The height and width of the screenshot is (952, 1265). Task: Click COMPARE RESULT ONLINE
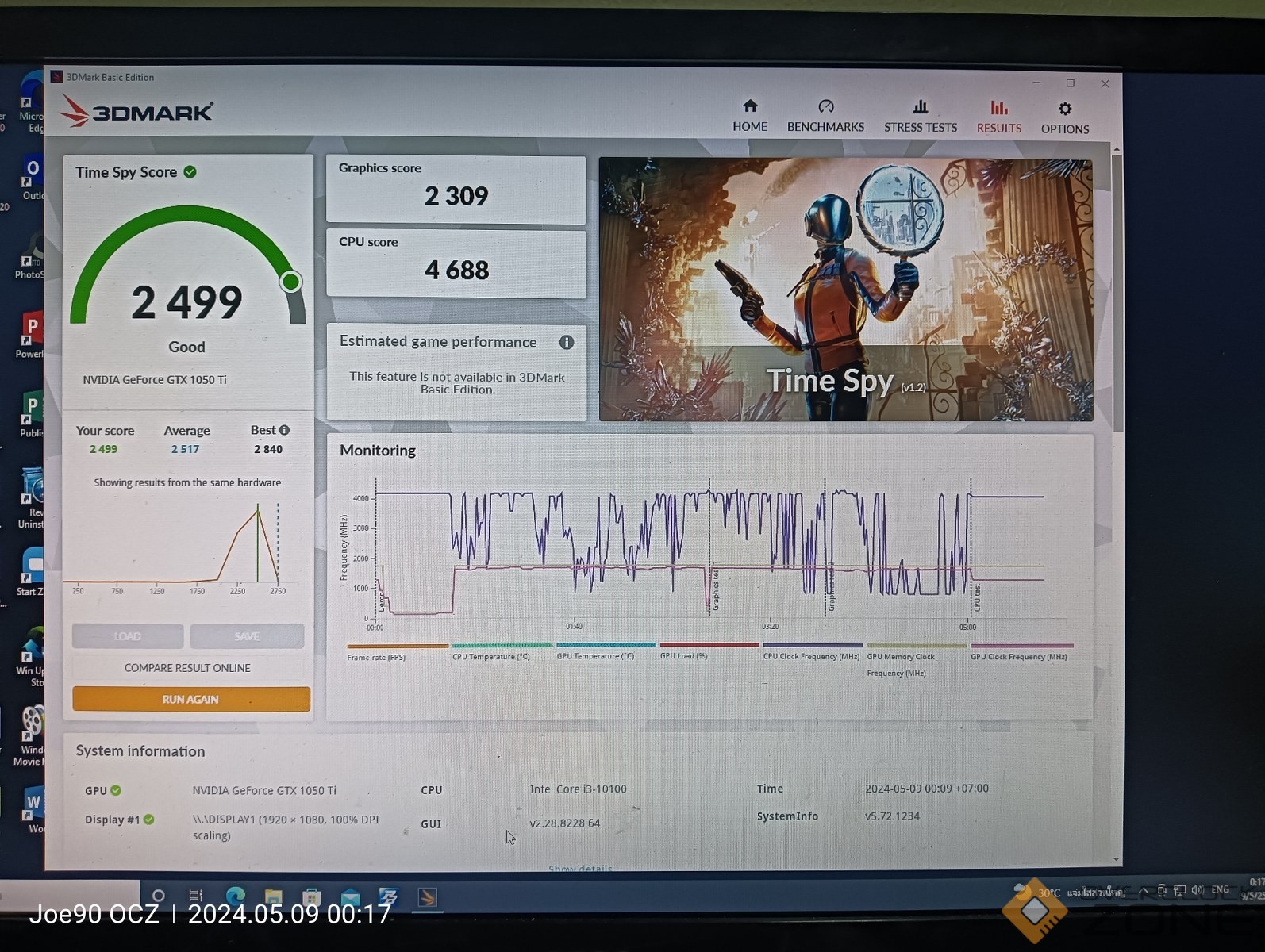click(x=187, y=668)
